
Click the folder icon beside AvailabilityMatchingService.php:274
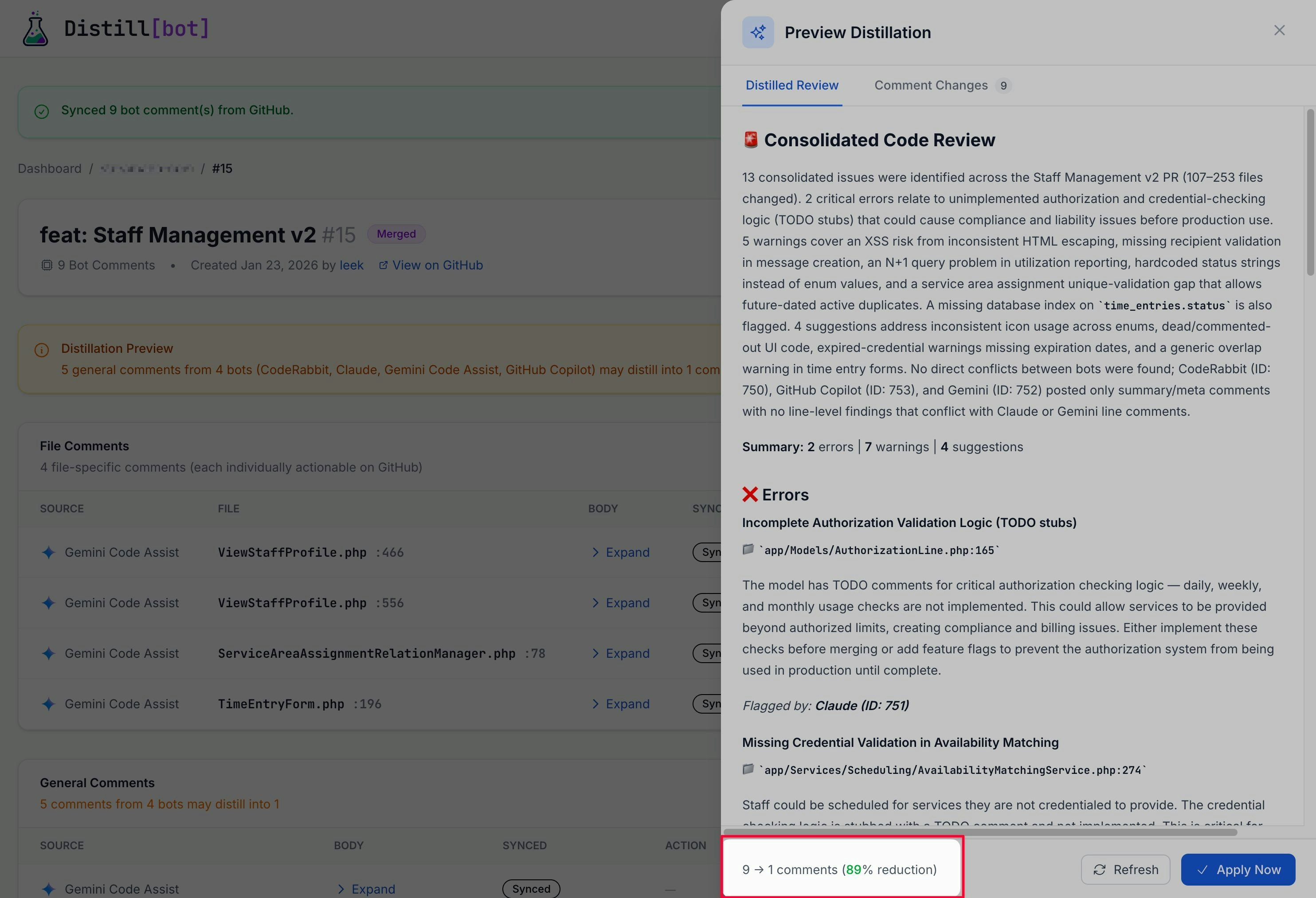[x=748, y=769]
